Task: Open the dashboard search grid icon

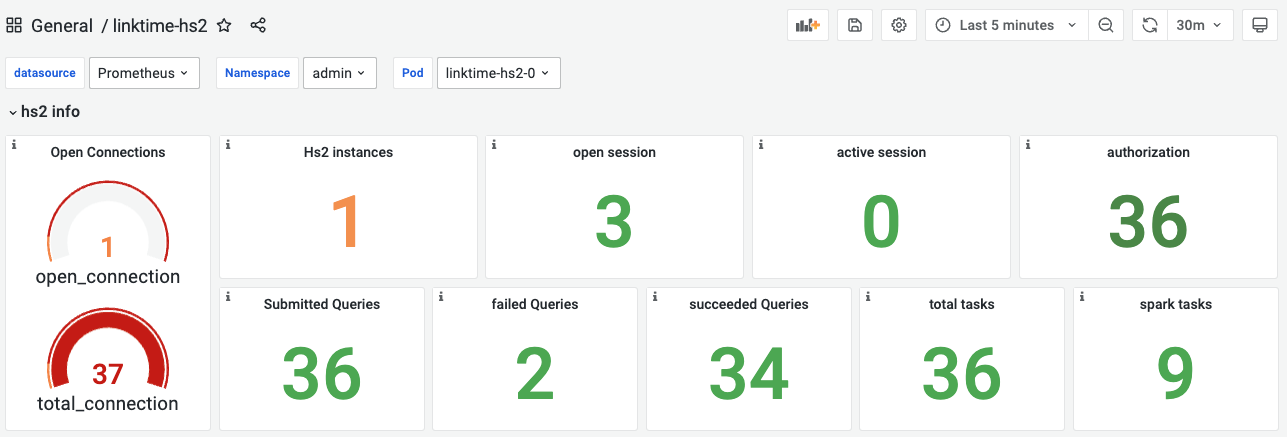Action: coord(15,25)
